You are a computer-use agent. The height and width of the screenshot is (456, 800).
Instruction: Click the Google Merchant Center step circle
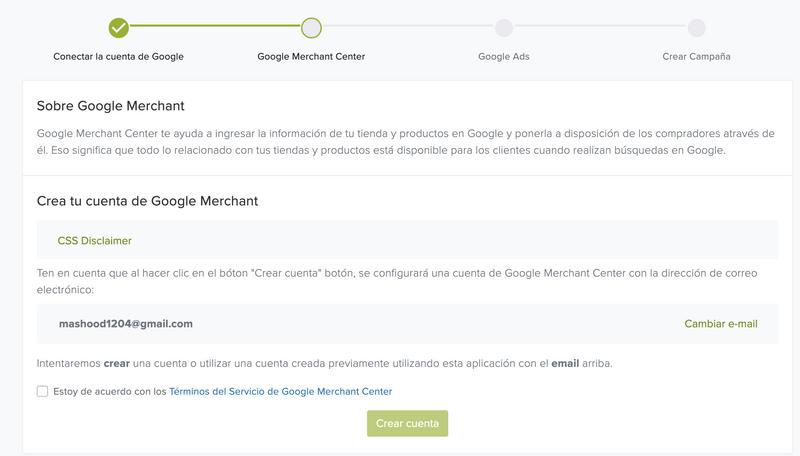[x=311, y=28]
